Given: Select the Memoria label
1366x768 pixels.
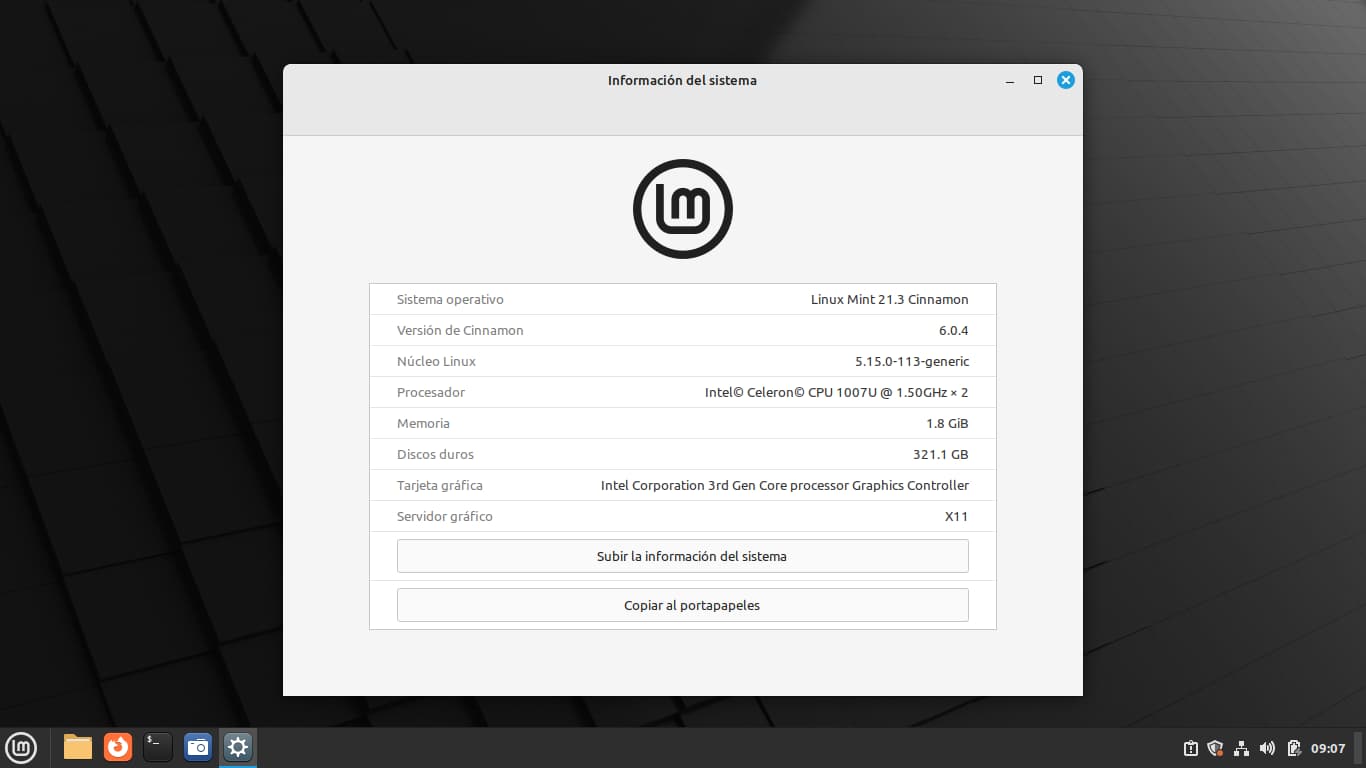Looking at the screenshot, I should pos(423,423).
